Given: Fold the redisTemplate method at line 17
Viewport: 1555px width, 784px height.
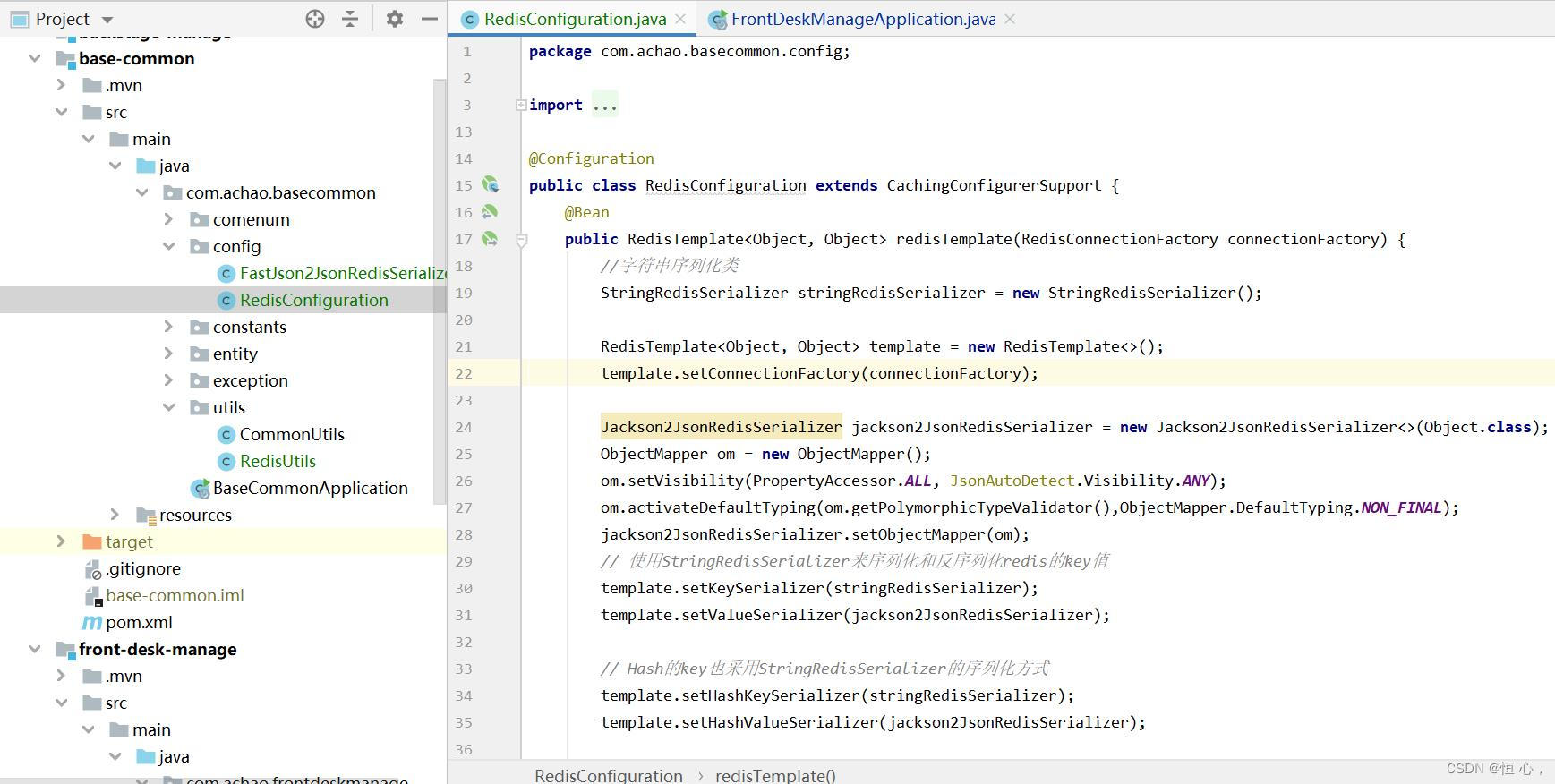Looking at the screenshot, I should point(521,239).
